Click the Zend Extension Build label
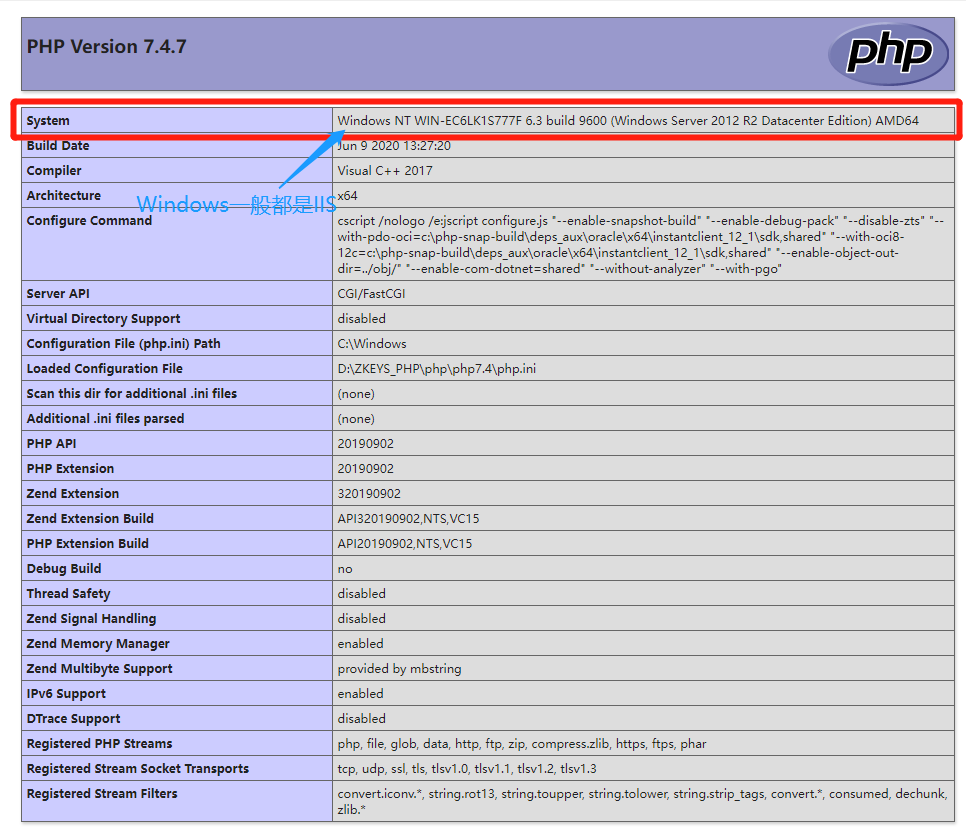Screen dimensions: 966x836 pos(90,519)
